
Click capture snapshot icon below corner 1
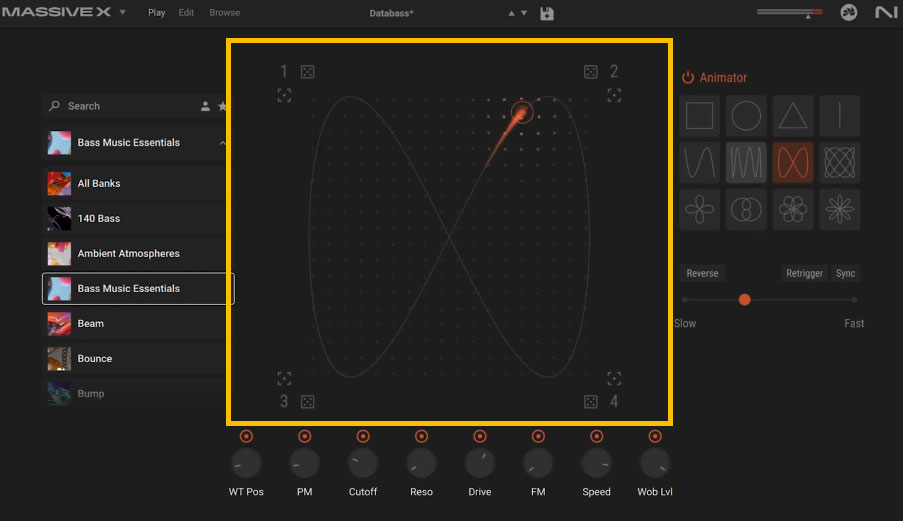(284, 95)
